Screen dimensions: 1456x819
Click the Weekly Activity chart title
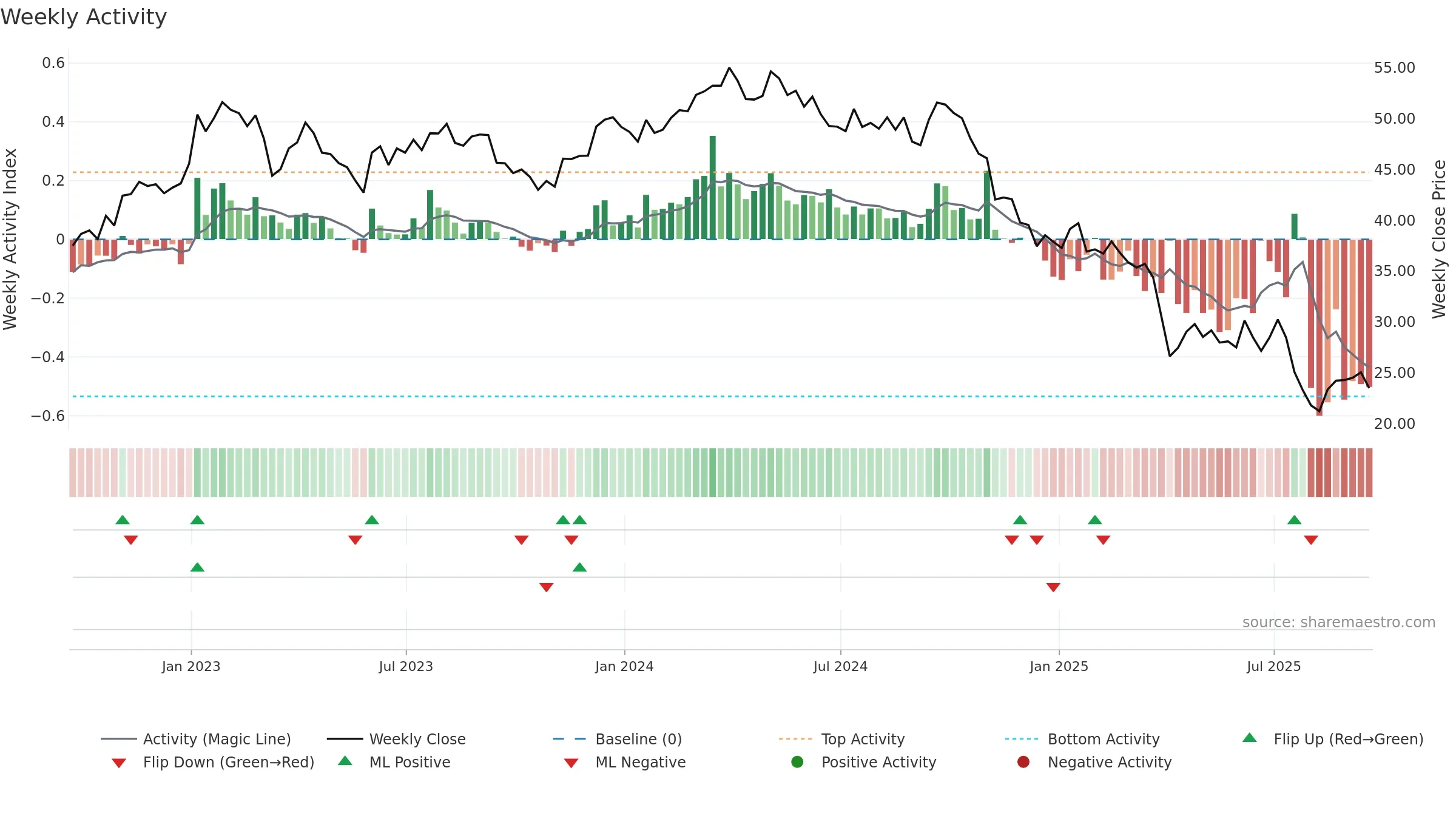tap(84, 17)
